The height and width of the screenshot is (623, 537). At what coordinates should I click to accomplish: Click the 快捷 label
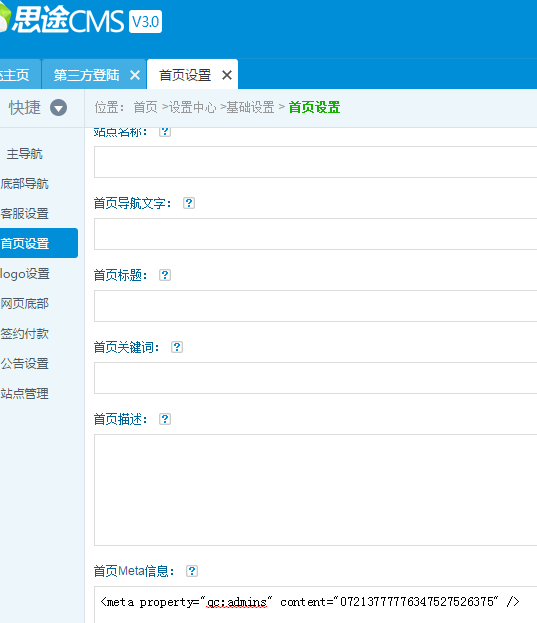pyautogui.click(x=25, y=108)
